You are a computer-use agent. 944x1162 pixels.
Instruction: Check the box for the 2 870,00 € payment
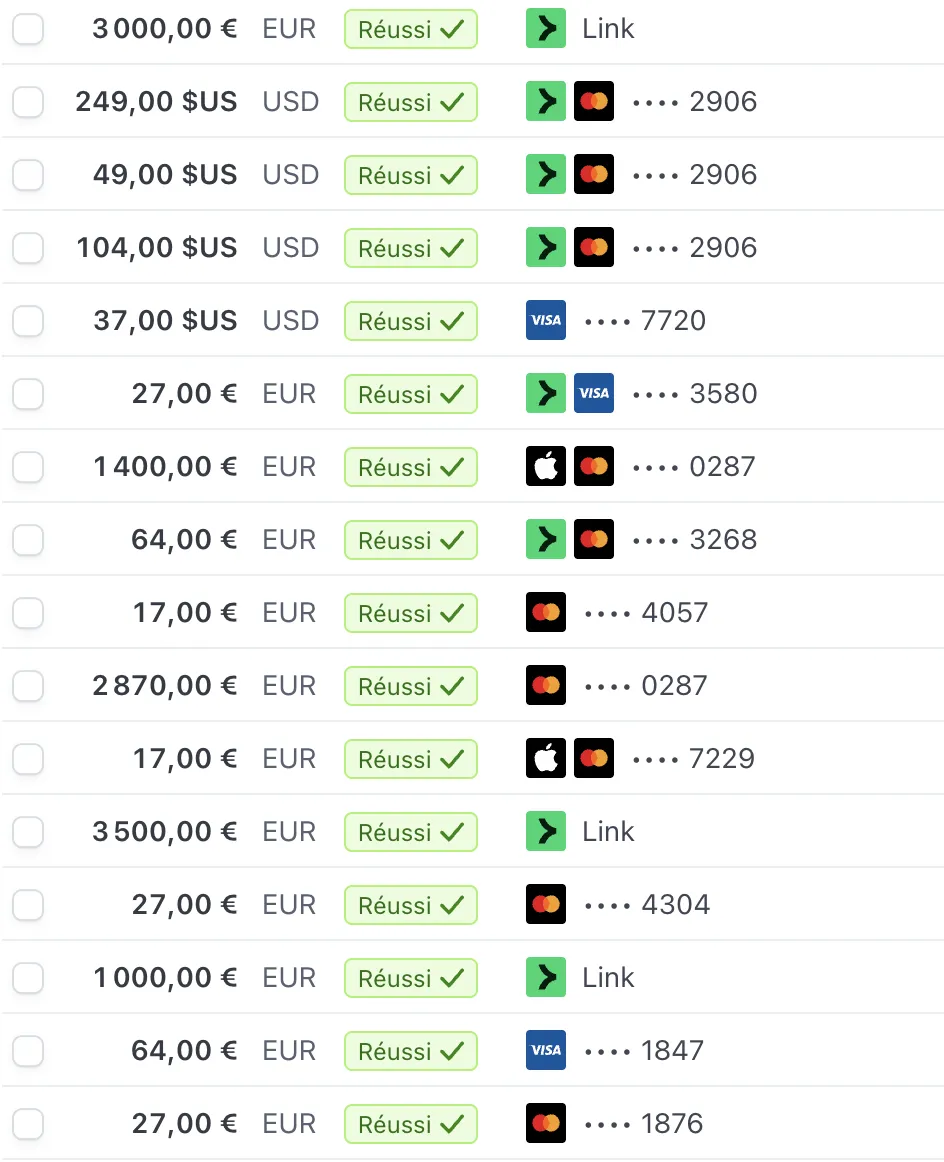point(28,685)
